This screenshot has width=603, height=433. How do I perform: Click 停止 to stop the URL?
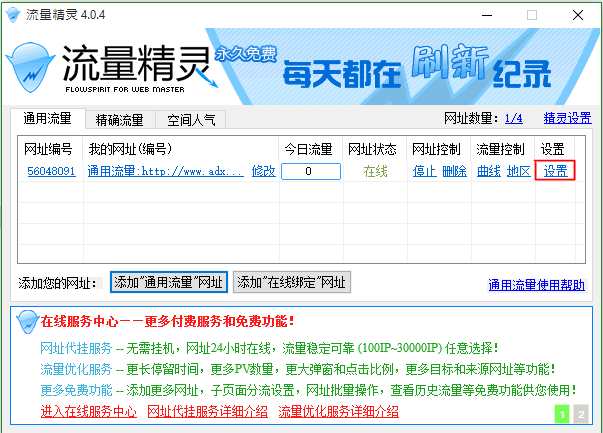[x=425, y=171]
